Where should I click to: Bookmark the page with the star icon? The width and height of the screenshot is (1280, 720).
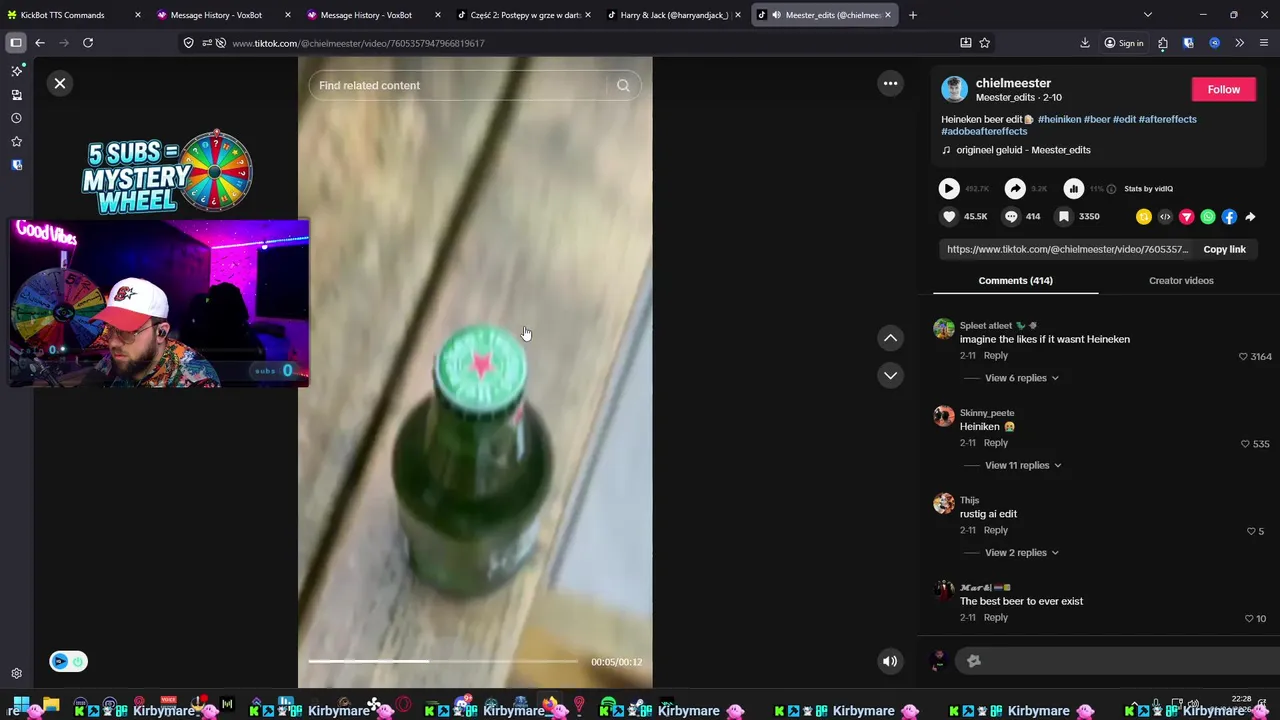pos(985,43)
